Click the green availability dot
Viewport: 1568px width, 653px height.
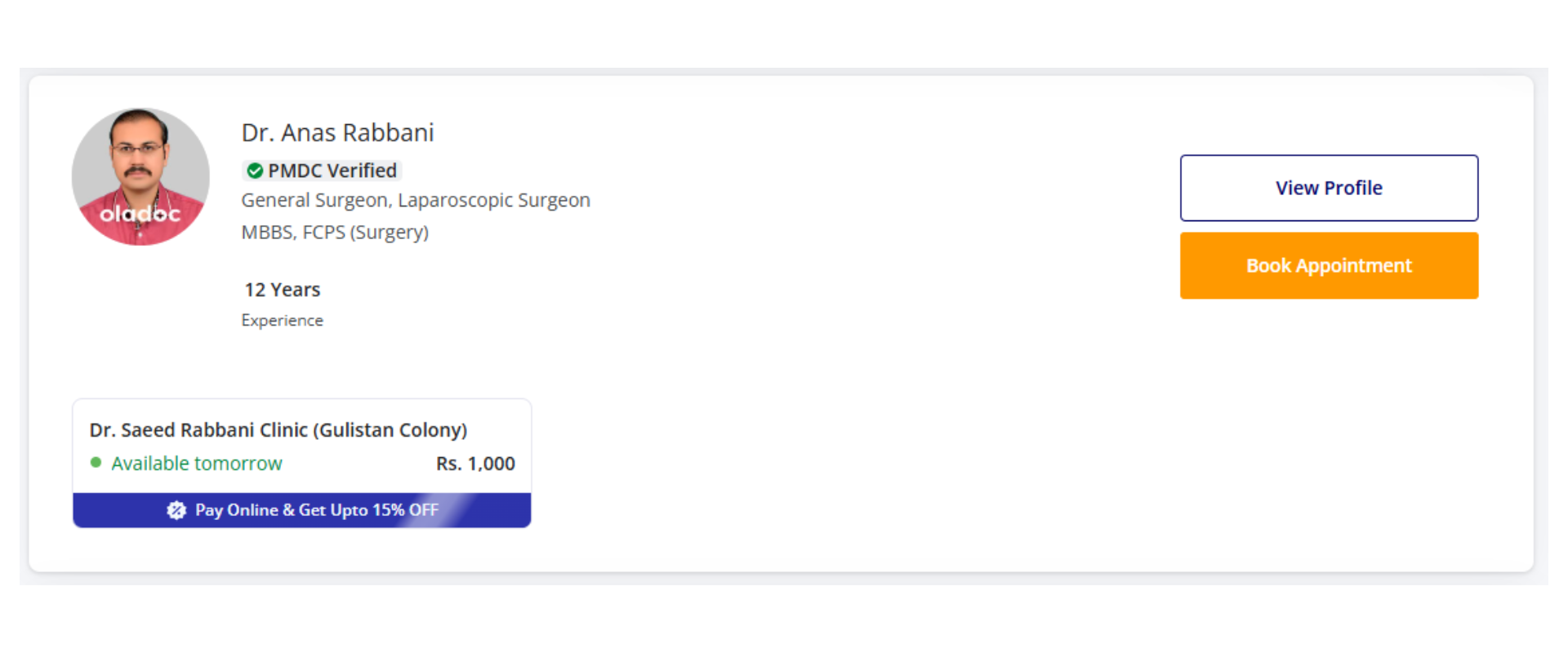[x=96, y=463]
